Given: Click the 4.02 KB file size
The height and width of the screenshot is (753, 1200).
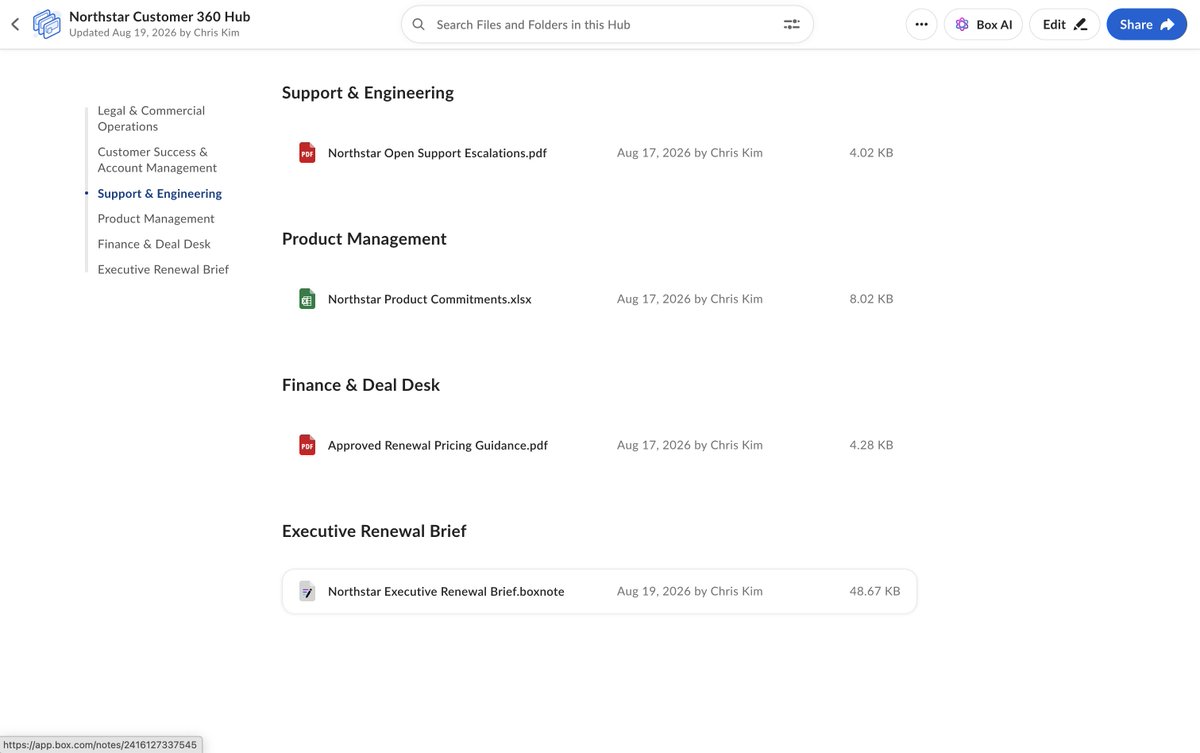Looking at the screenshot, I should (x=871, y=153).
